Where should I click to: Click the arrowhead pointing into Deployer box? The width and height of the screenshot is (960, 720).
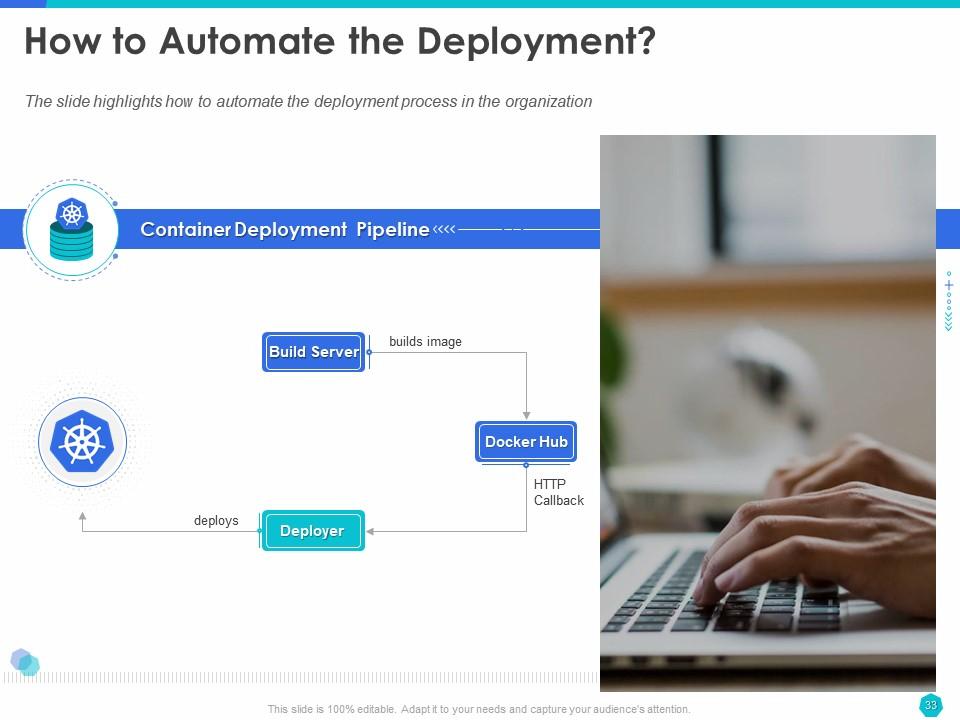point(371,531)
